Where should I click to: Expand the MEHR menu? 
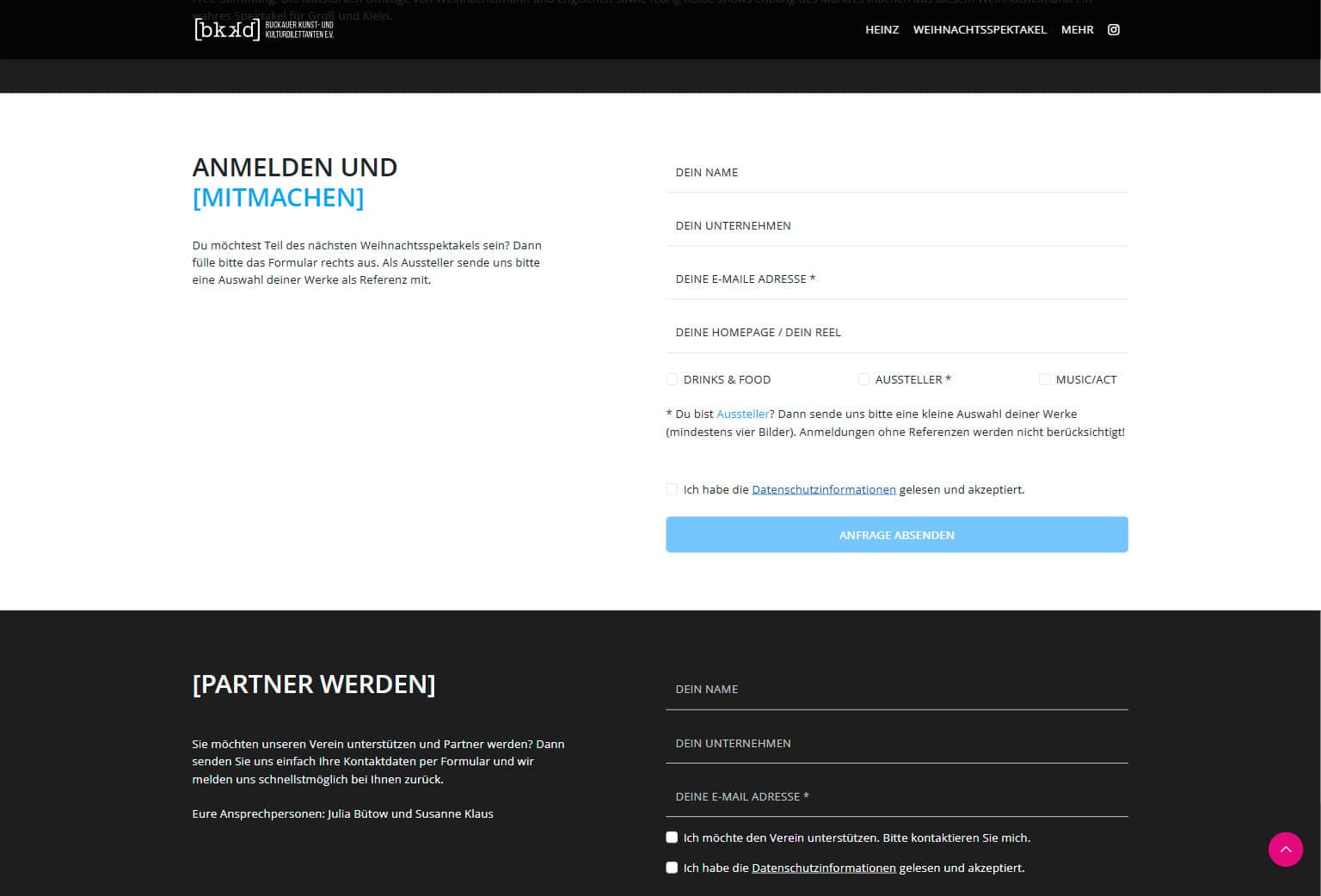[1077, 30]
